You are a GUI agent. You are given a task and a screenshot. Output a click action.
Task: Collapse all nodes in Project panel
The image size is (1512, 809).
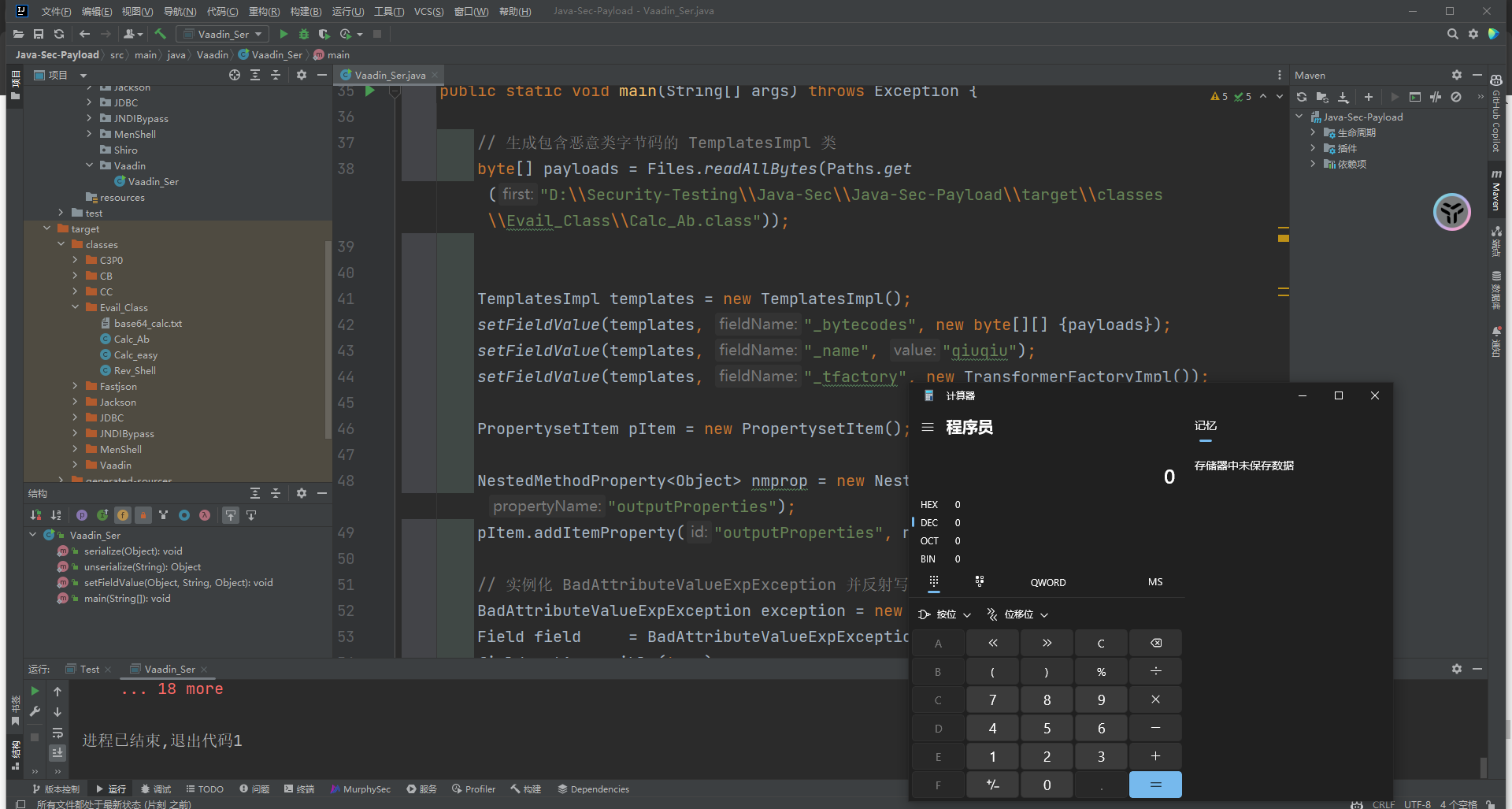tap(276, 75)
